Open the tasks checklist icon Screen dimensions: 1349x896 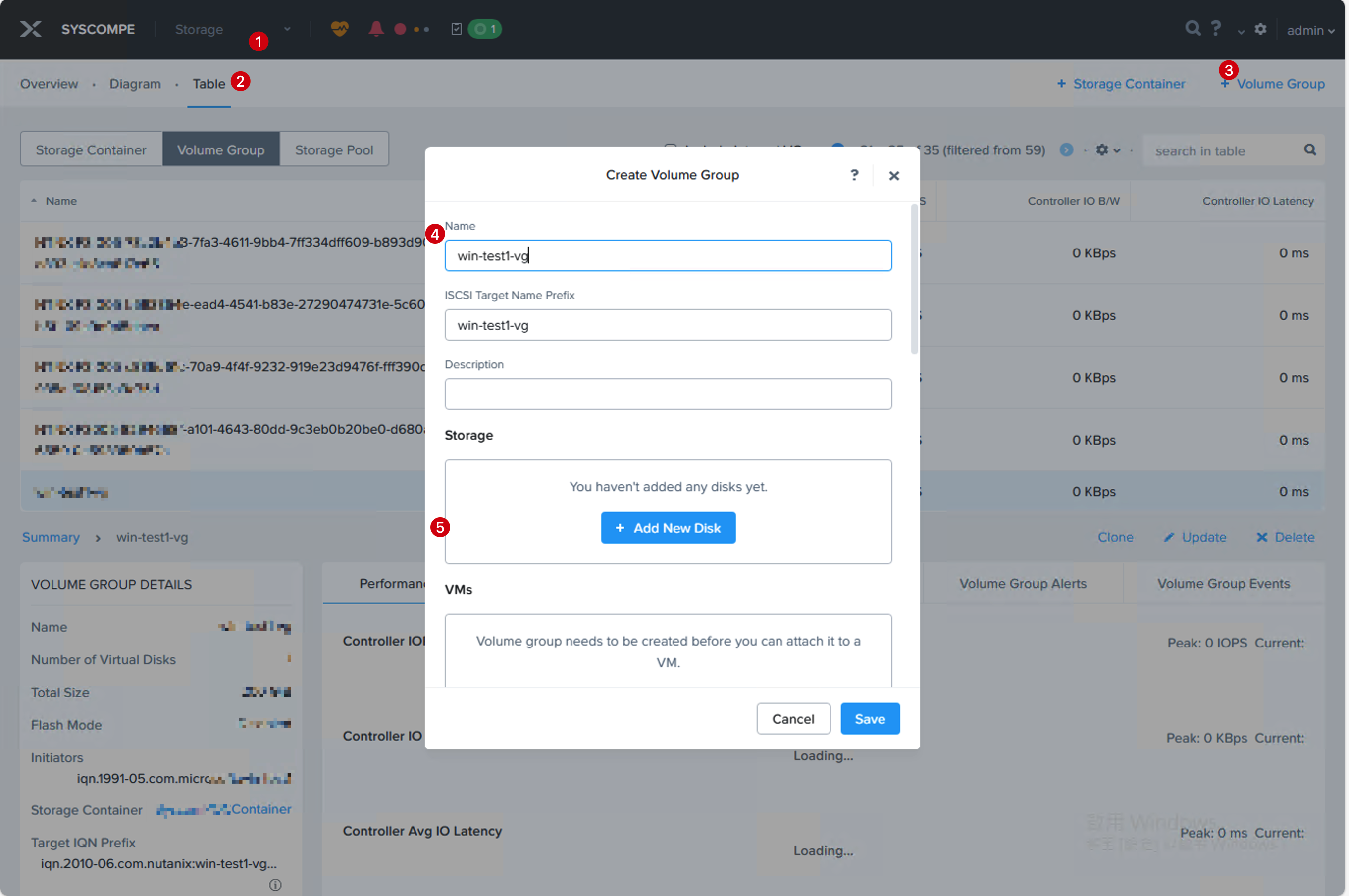(456, 29)
